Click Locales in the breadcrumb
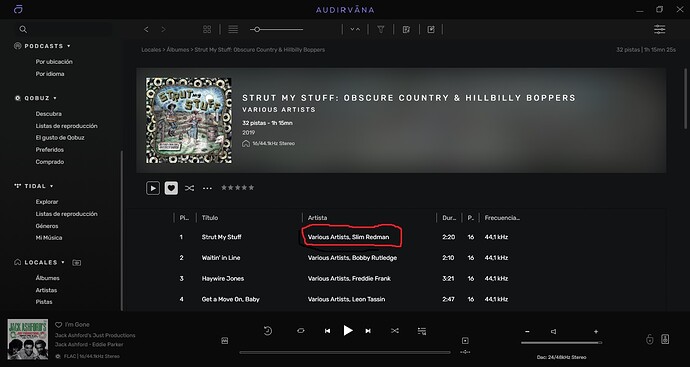The image size is (690, 367). [151, 50]
